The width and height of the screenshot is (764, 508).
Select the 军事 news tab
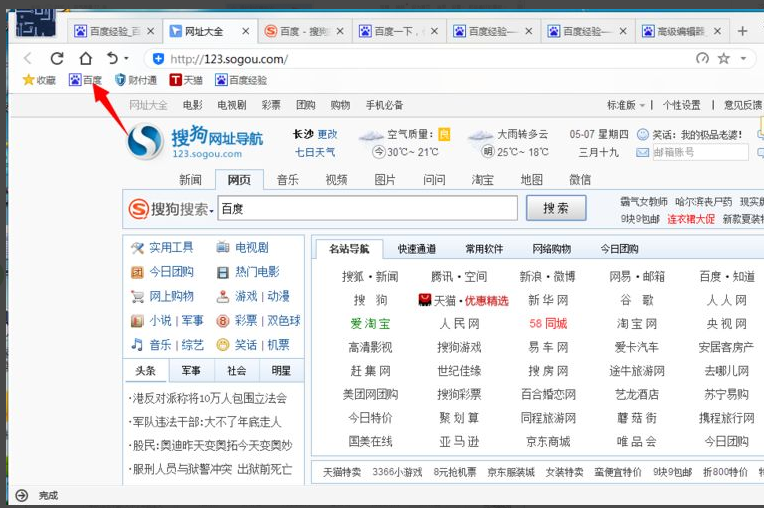(191, 370)
